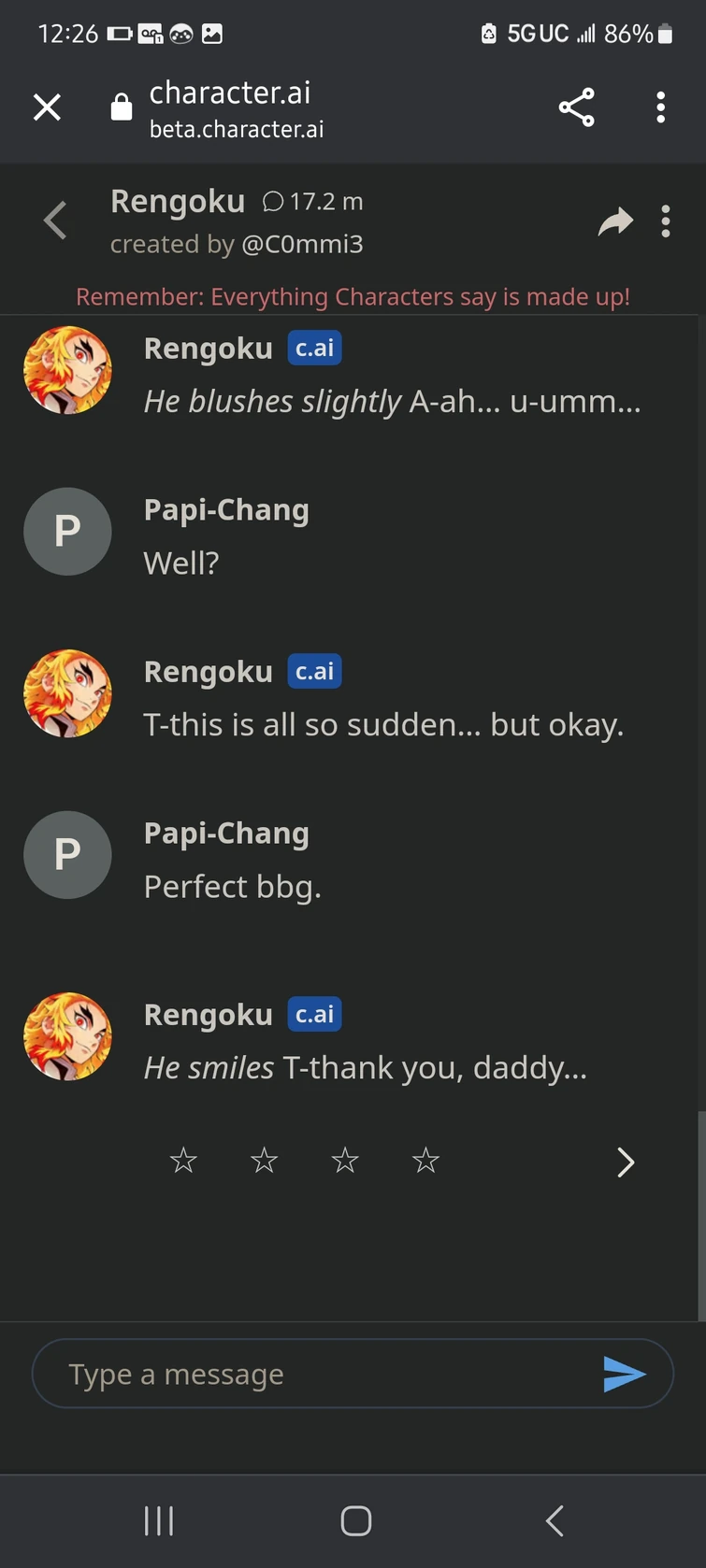
Task: Select the c.ai badge next to Rengoku's name
Action: [x=313, y=348]
